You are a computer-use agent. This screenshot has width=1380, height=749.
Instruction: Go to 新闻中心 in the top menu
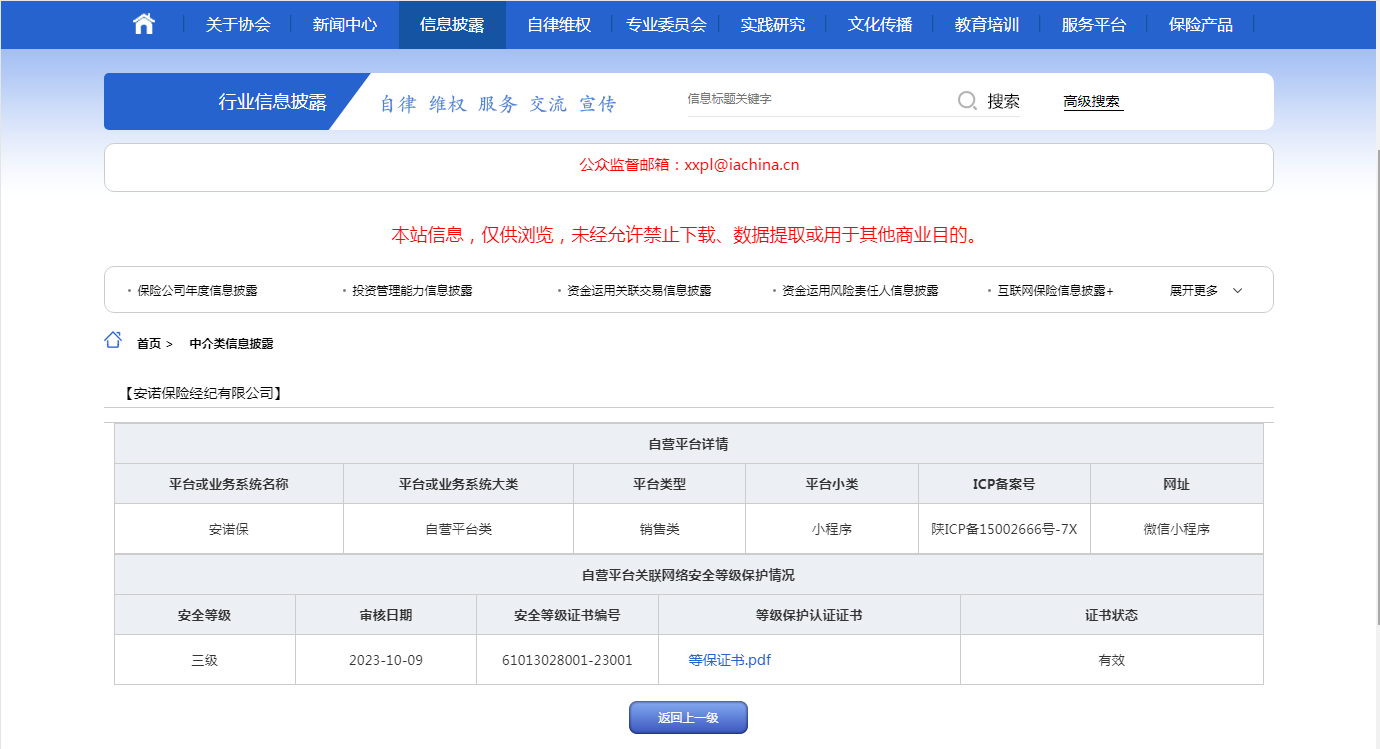[345, 24]
